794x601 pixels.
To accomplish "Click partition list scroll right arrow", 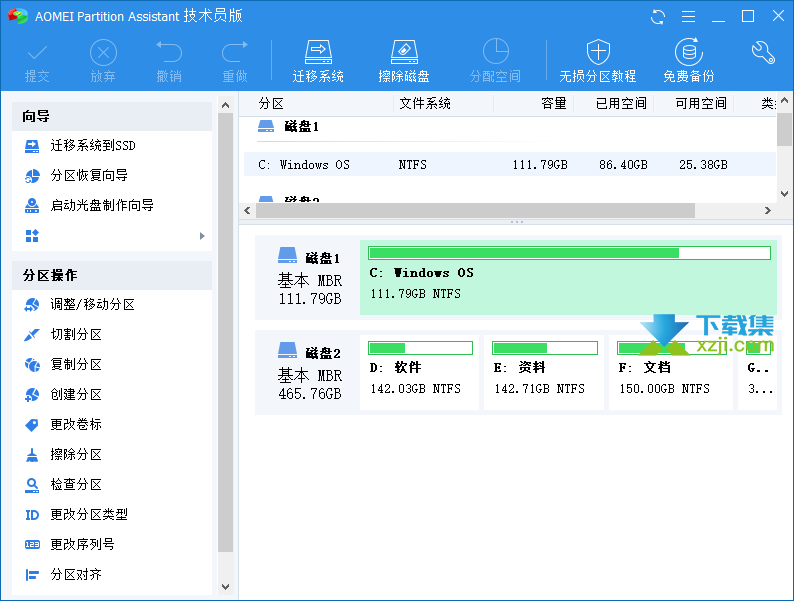I will (768, 210).
